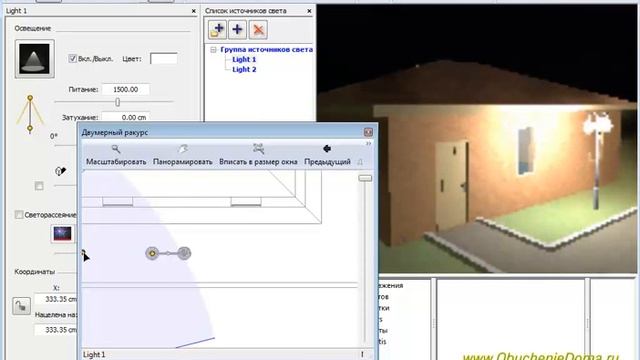Click the gray light target marker in 2D view

[184, 253]
